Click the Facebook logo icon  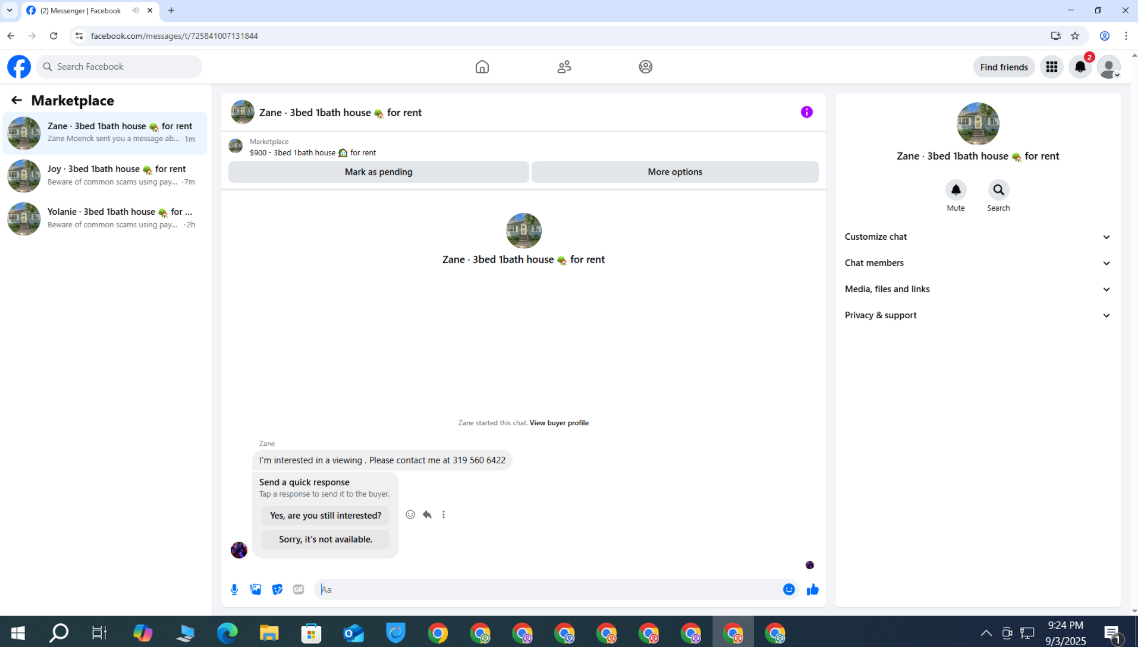point(19,67)
